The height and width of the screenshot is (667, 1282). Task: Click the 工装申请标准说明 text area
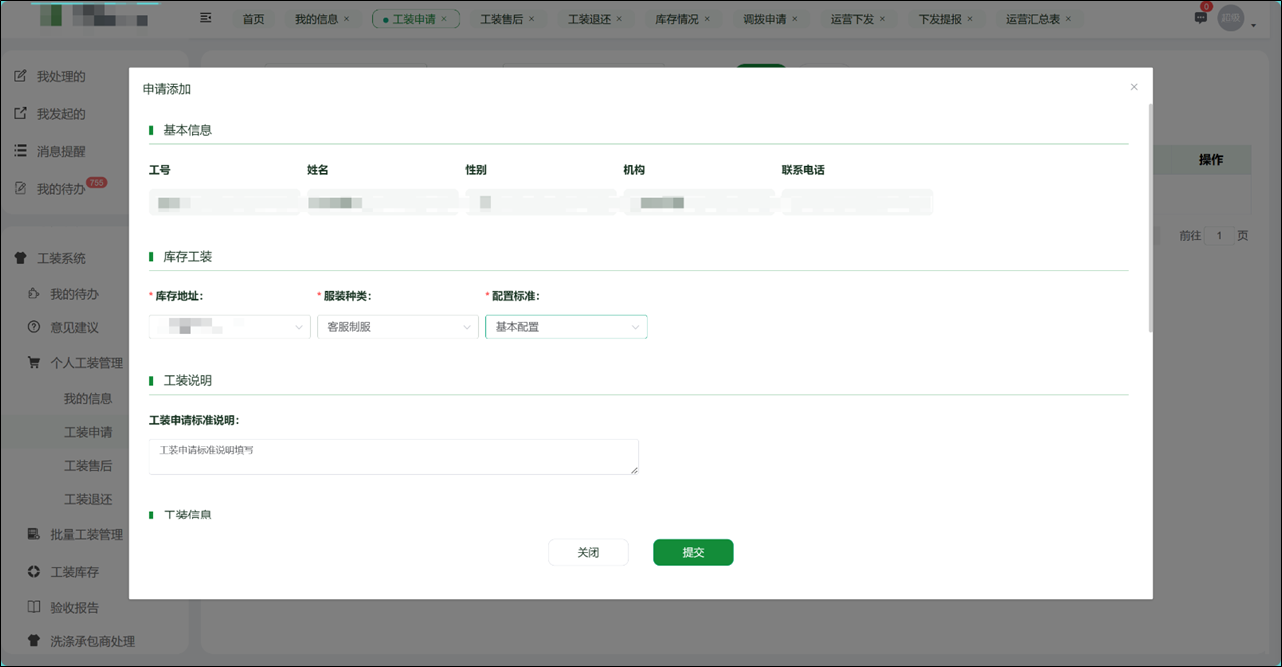tap(393, 457)
